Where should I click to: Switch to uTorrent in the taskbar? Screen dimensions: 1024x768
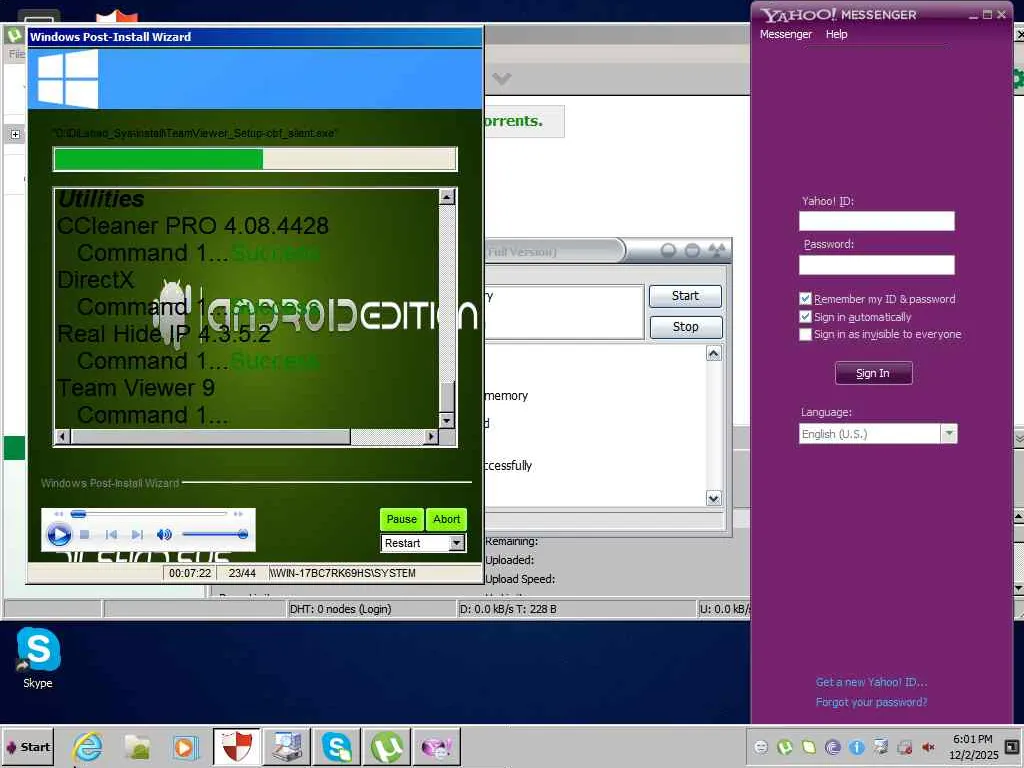(x=387, y=747)
